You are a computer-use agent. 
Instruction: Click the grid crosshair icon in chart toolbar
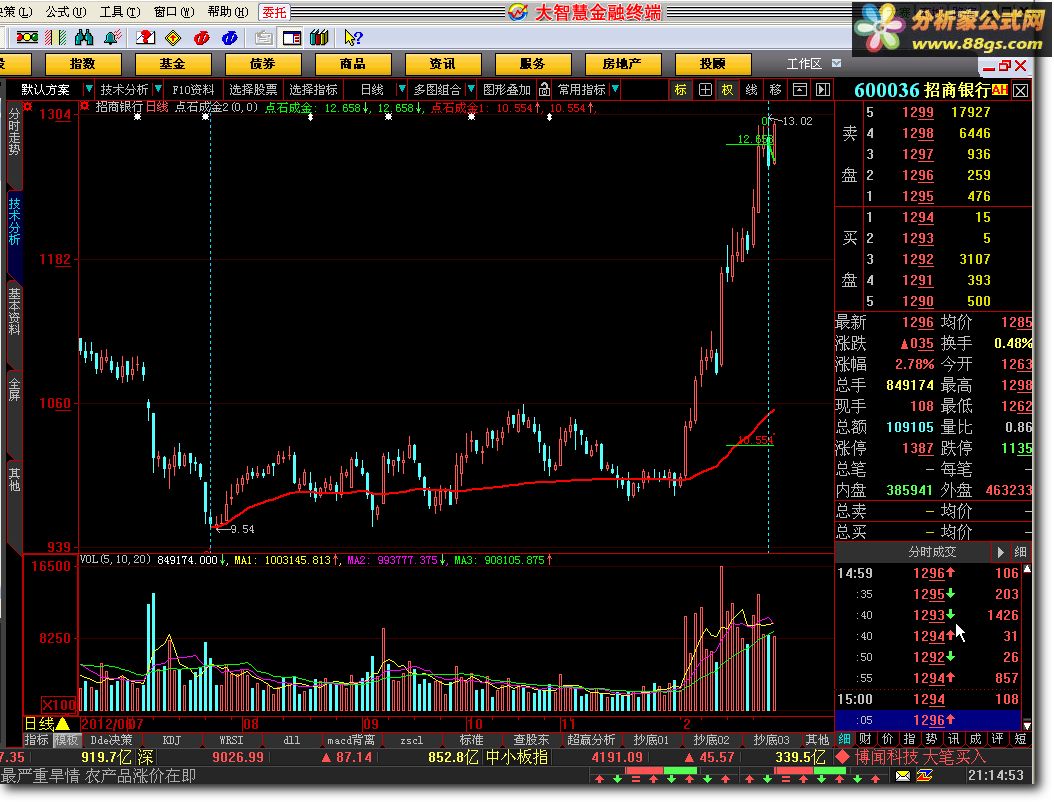(x=705, y=89)
